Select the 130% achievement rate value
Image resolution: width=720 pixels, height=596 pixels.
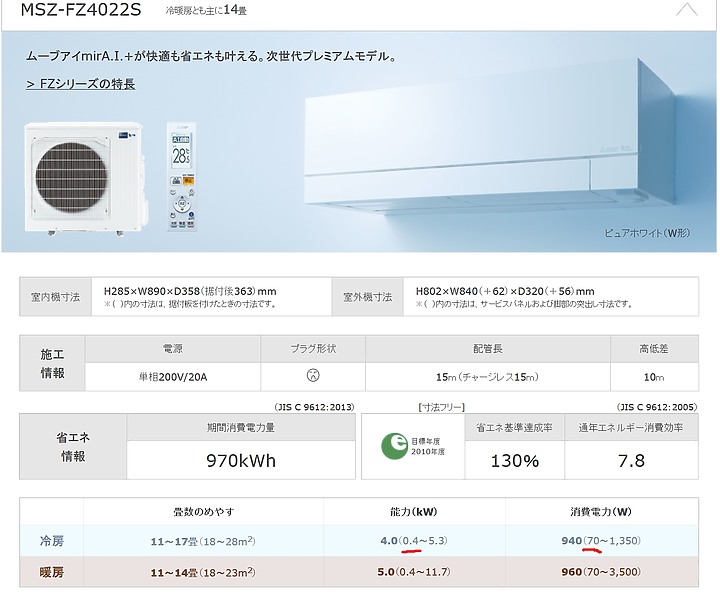click(514, 461)
